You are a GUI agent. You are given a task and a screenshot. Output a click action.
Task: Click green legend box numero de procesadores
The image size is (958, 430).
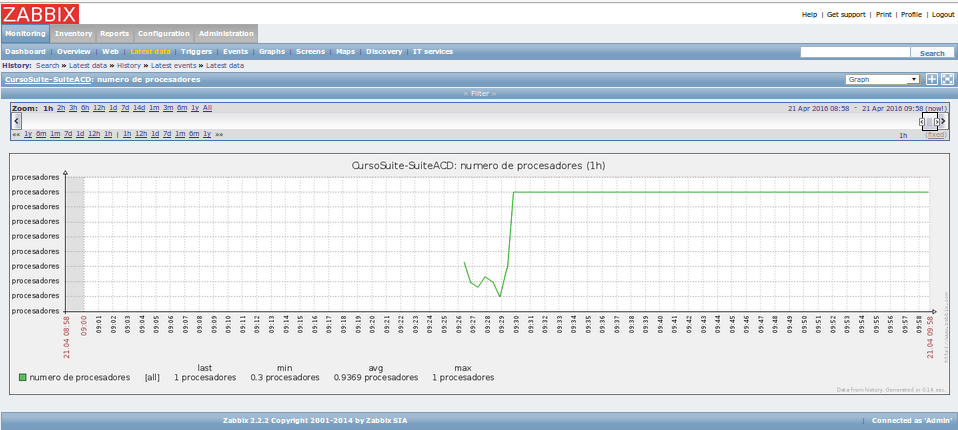point(23,377)
